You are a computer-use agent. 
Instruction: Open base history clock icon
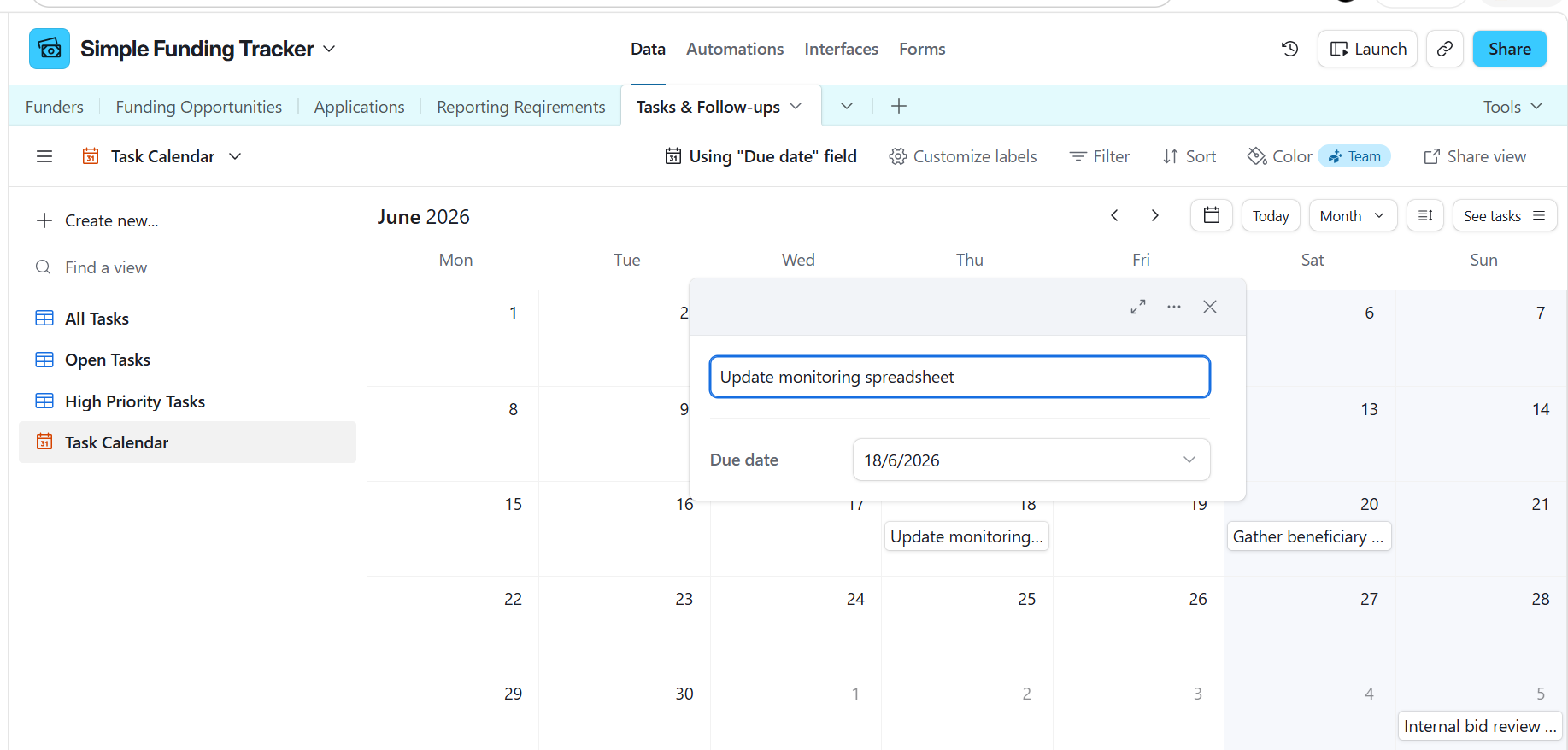tap(1290, 49)
